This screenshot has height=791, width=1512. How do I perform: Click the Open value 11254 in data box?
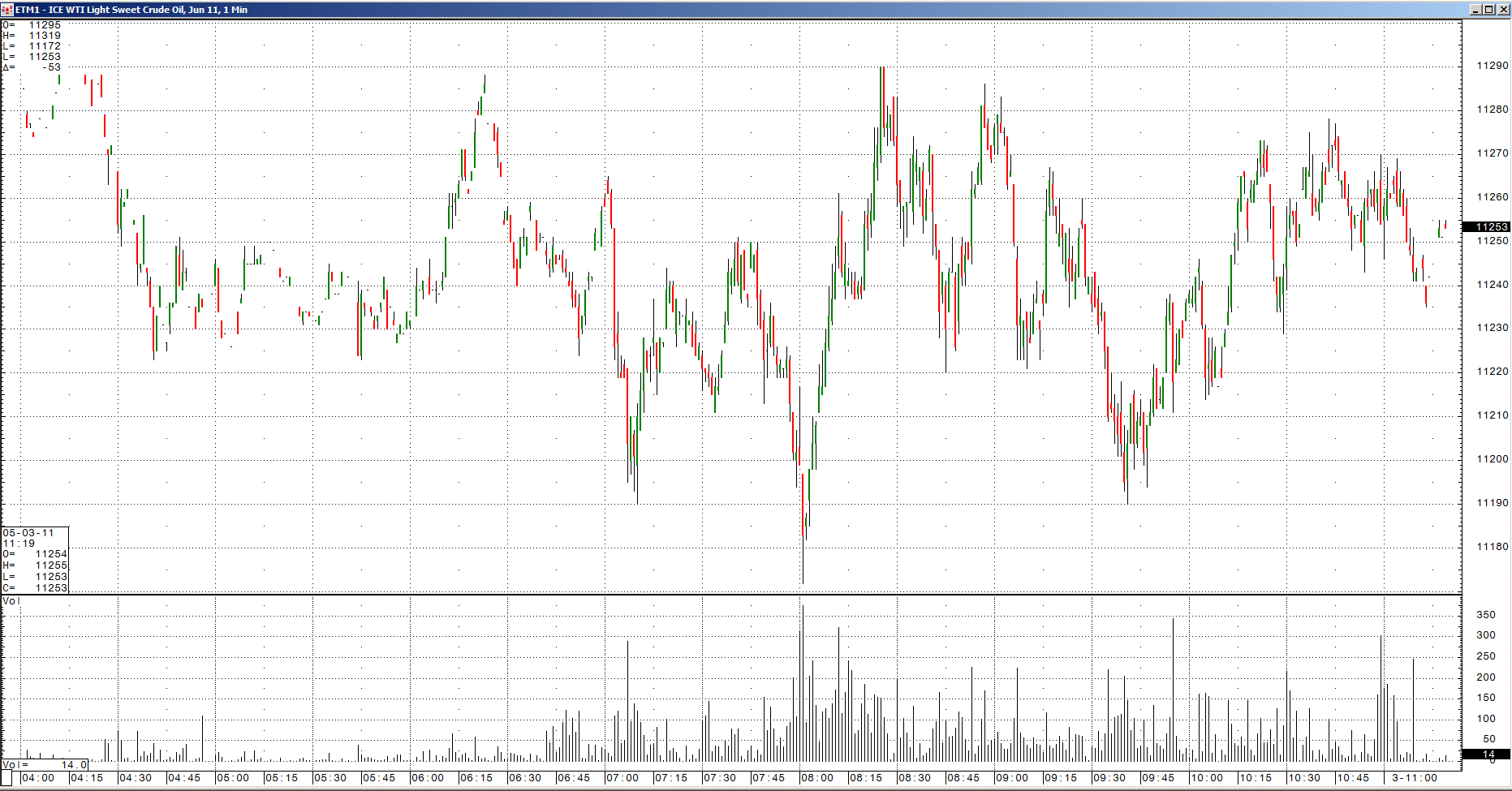51,554
